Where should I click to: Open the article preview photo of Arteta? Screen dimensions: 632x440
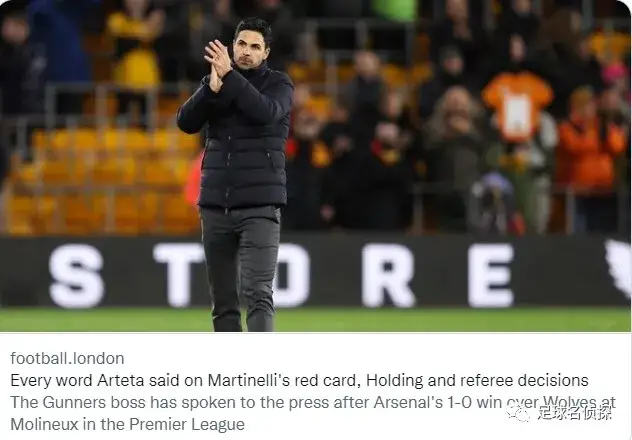click(x=316, y=166)
